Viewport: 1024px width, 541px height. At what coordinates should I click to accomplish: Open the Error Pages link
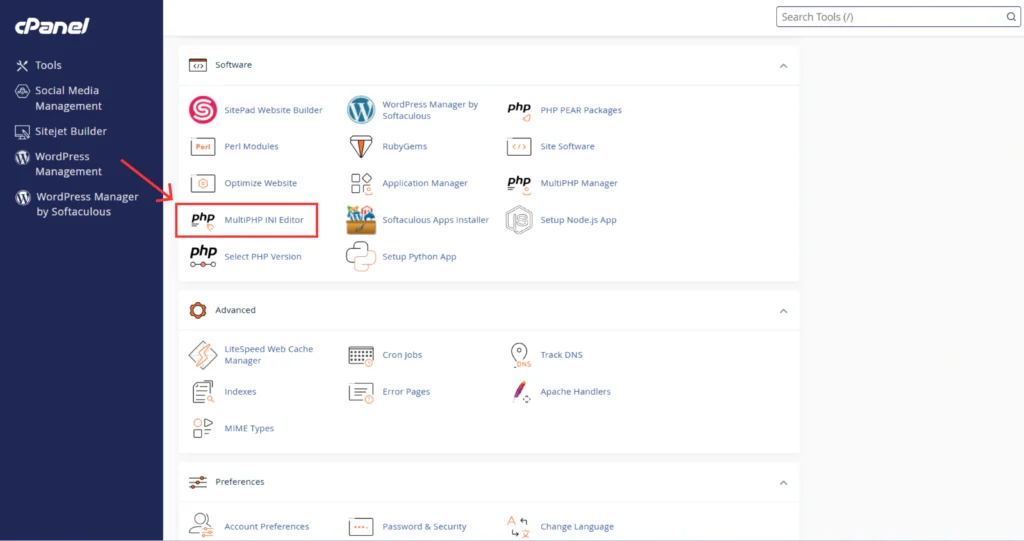[x=406, y=392]
